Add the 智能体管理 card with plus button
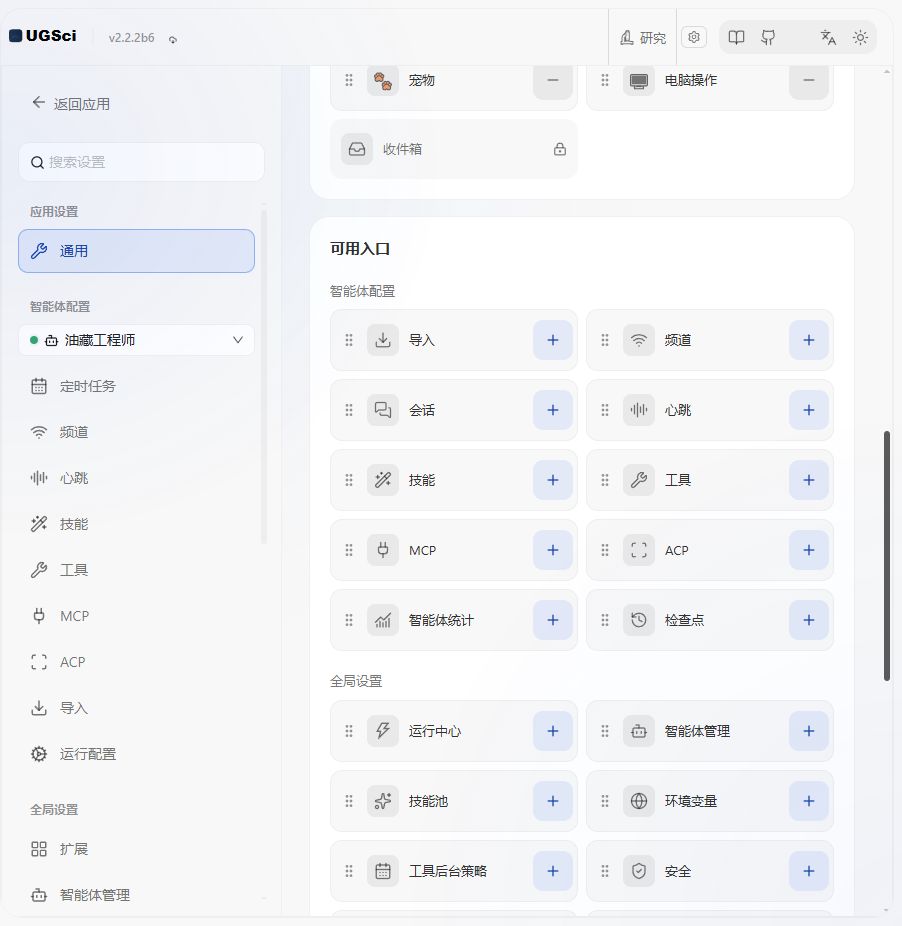Image resolution: width=902 pixels, height=926 pixels. tap(809, 731)
